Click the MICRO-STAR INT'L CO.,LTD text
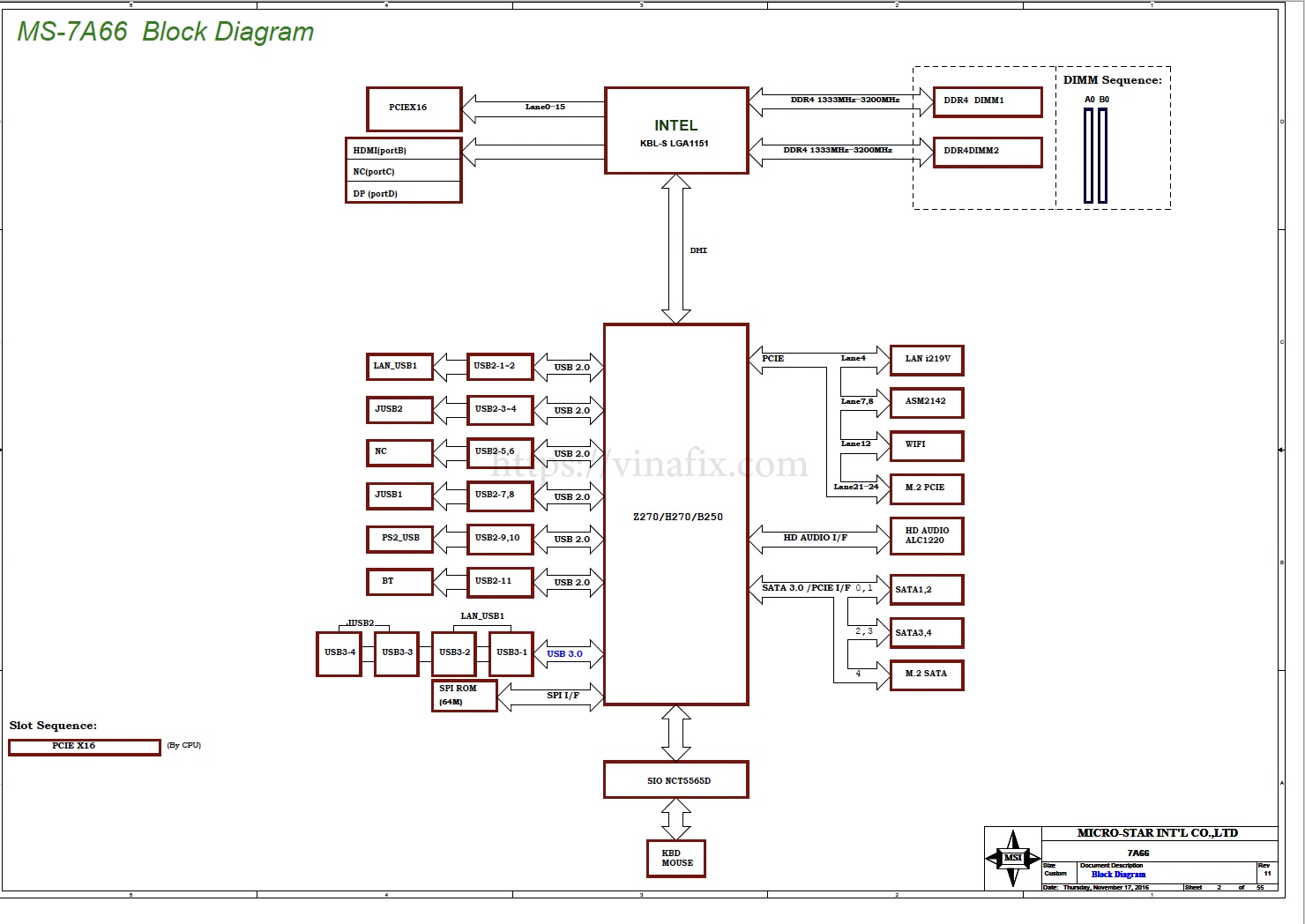Image resolution: width=1305 pixels, height=924 pixels. [1158, 833]
